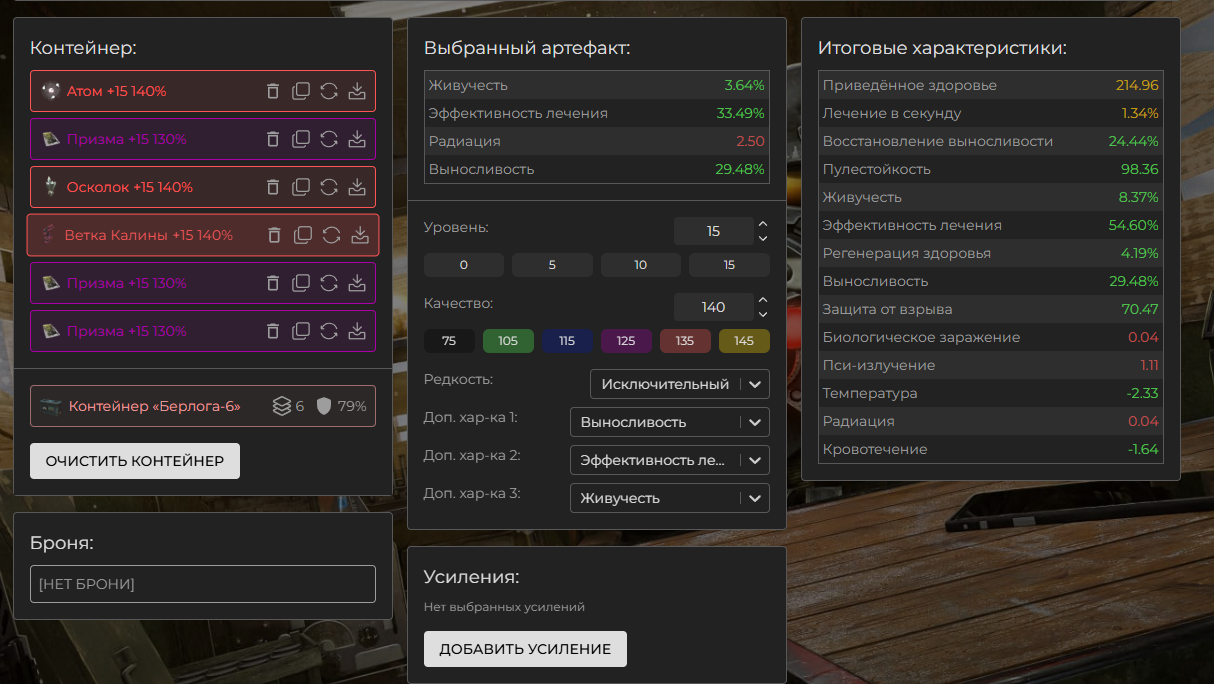Select the purple quality swatch 125
The height and width of the screenshot is (684, 1214).
[x=626, y=341]
